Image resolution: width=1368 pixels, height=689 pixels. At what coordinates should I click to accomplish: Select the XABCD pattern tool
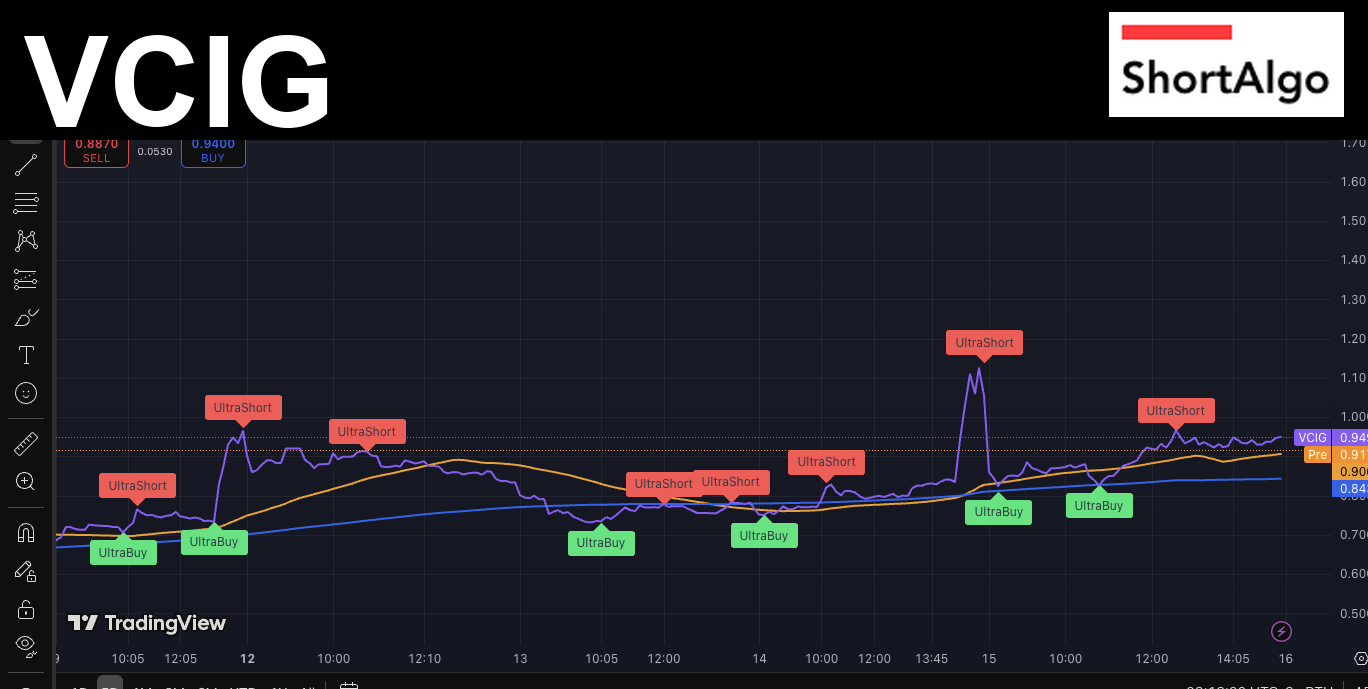click(26, 241)
